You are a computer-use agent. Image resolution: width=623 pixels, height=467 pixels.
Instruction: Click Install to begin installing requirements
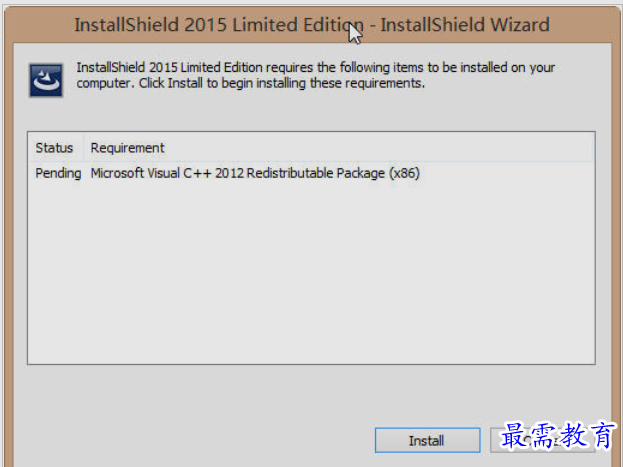pyautogui.click(x=427, y=440)
